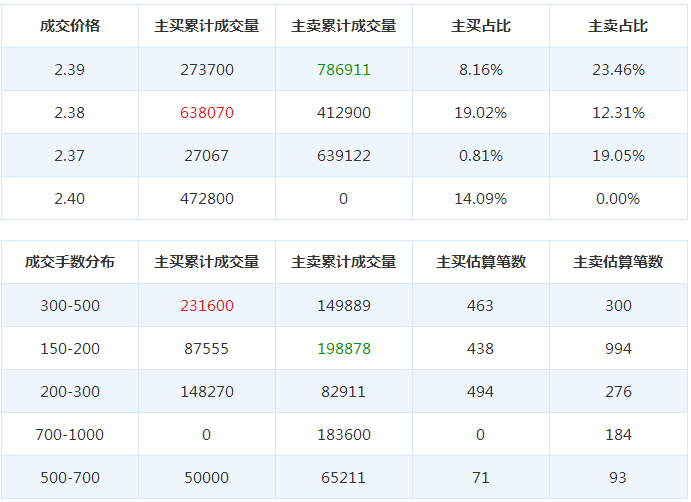
Task: Select the green value 198878
Action: click(x=344, y=349)
